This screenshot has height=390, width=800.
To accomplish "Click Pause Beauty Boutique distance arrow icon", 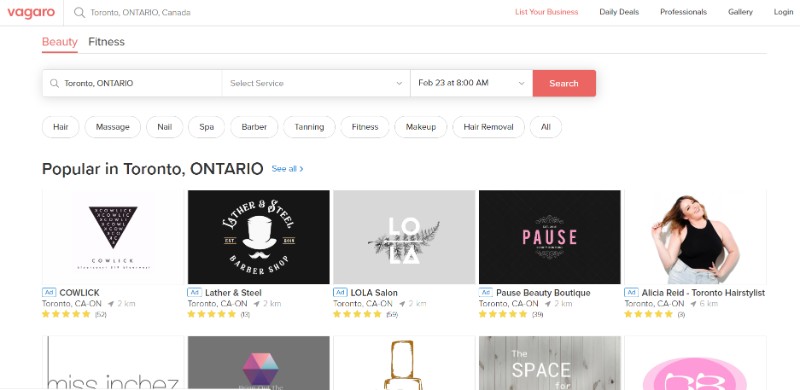I will tap(548, 304).
